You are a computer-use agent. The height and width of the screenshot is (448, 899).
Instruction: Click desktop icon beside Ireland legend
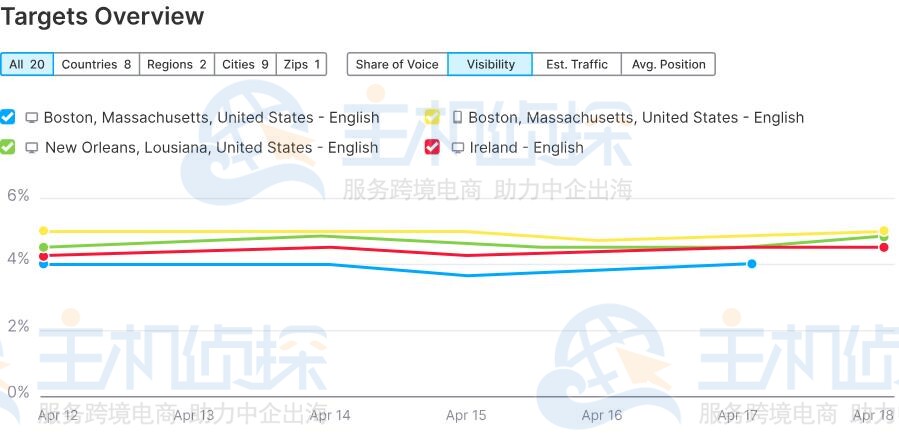(458, 148)
